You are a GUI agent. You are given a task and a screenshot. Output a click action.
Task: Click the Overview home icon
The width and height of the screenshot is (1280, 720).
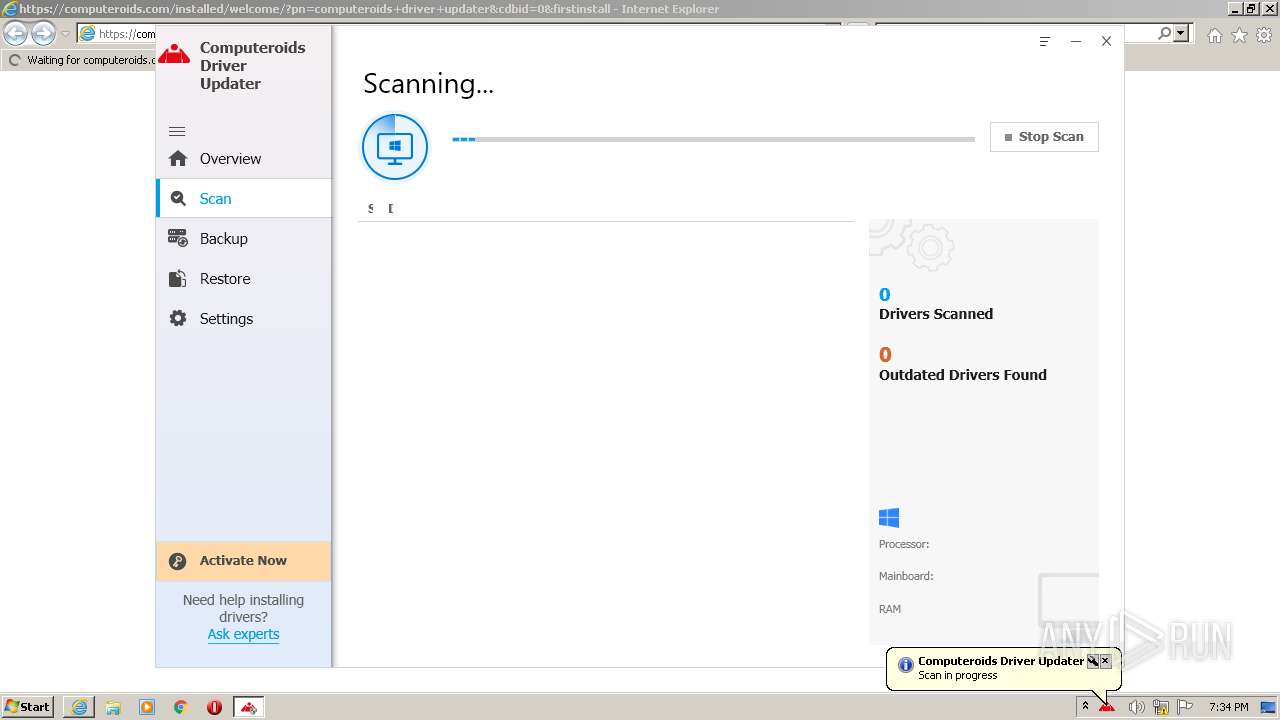tap(178, 158)
